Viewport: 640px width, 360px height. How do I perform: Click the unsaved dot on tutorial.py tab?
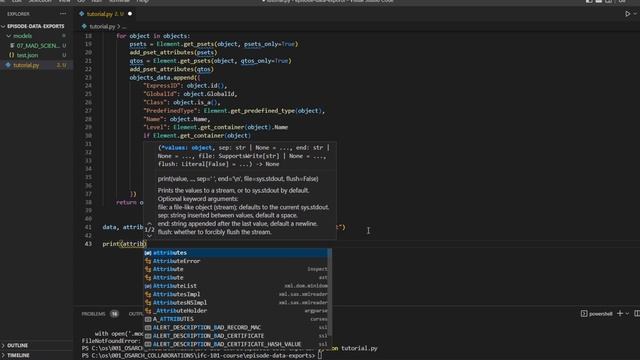(x=130, y=14)
